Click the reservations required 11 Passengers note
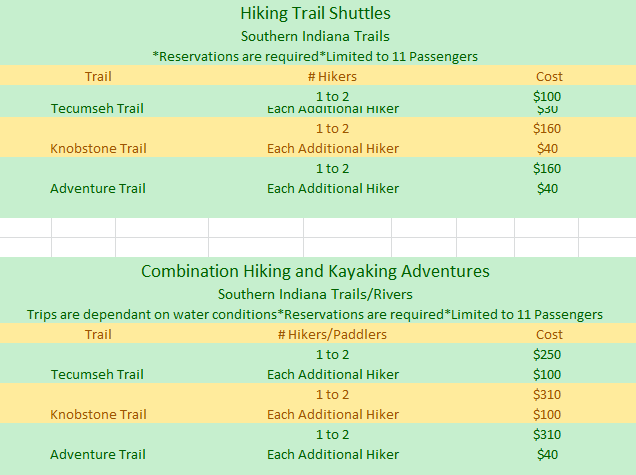 [315, 57]
